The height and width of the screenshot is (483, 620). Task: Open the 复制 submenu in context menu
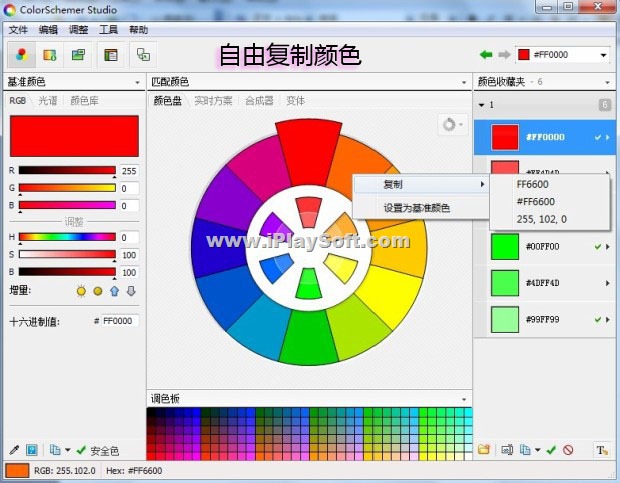421,184
